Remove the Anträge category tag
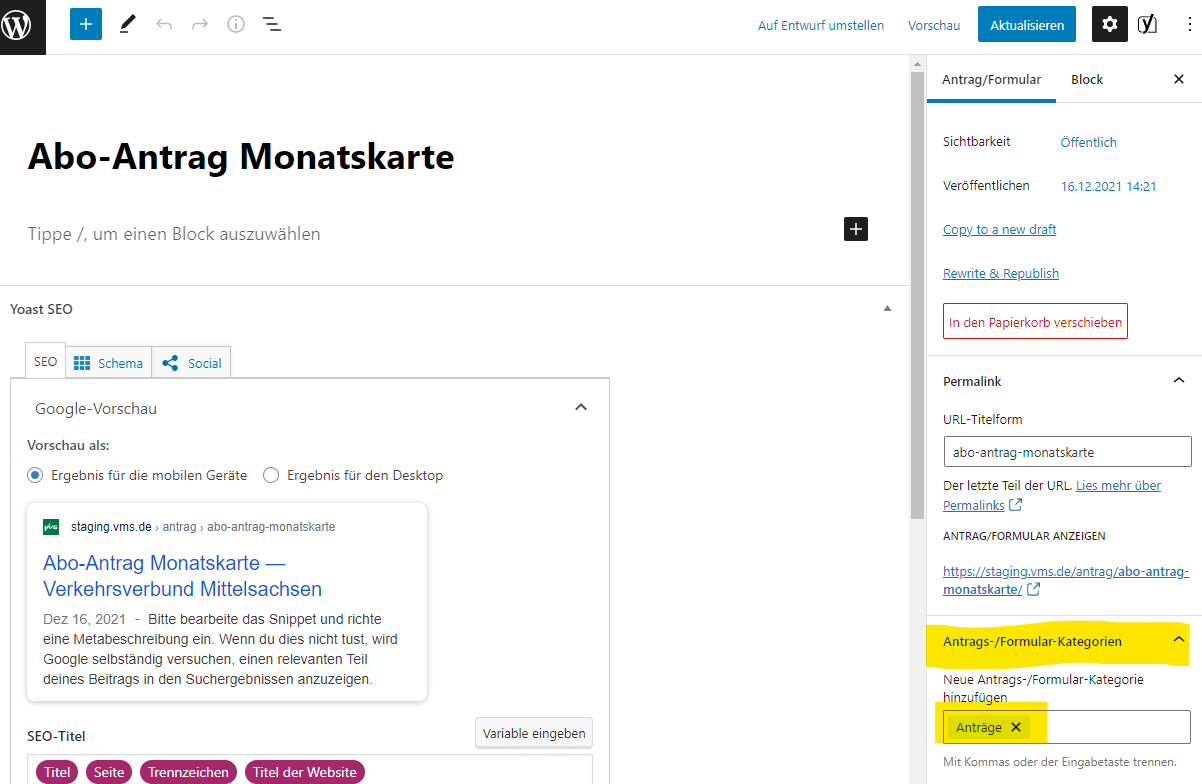 [1016, 727]
